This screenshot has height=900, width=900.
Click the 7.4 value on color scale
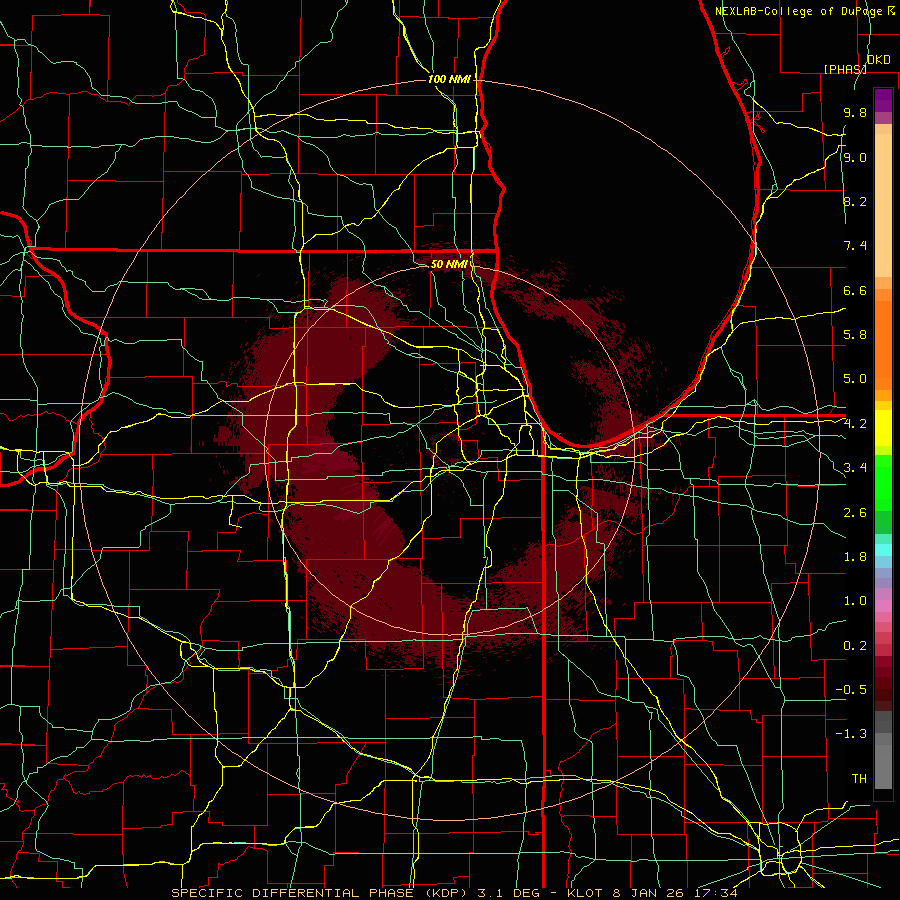pyautogui.click(x=855, y=246)
